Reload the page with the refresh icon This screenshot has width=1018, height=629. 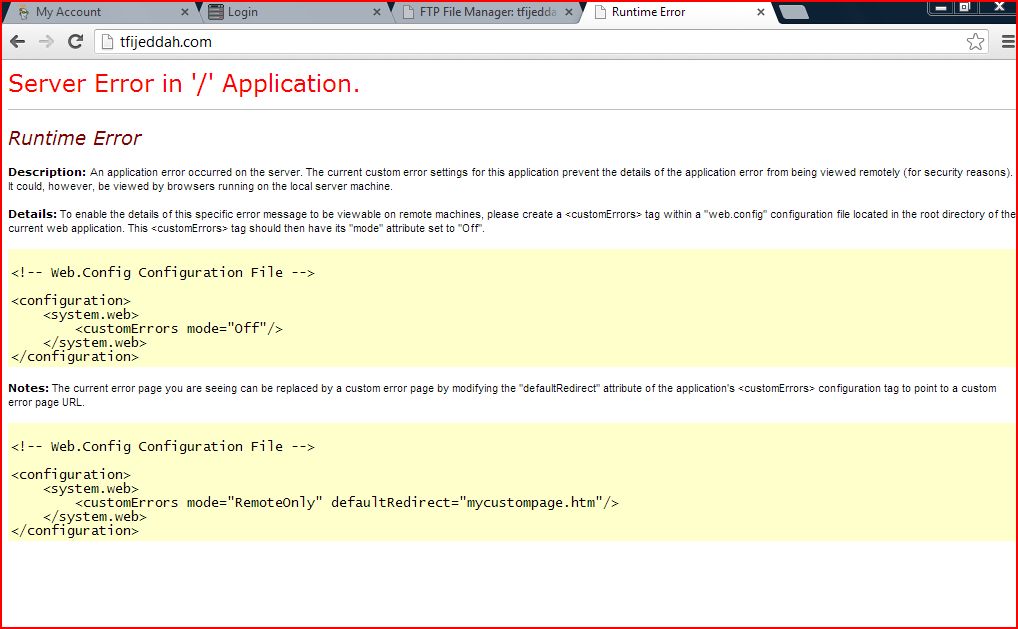[x=75, y=42]
